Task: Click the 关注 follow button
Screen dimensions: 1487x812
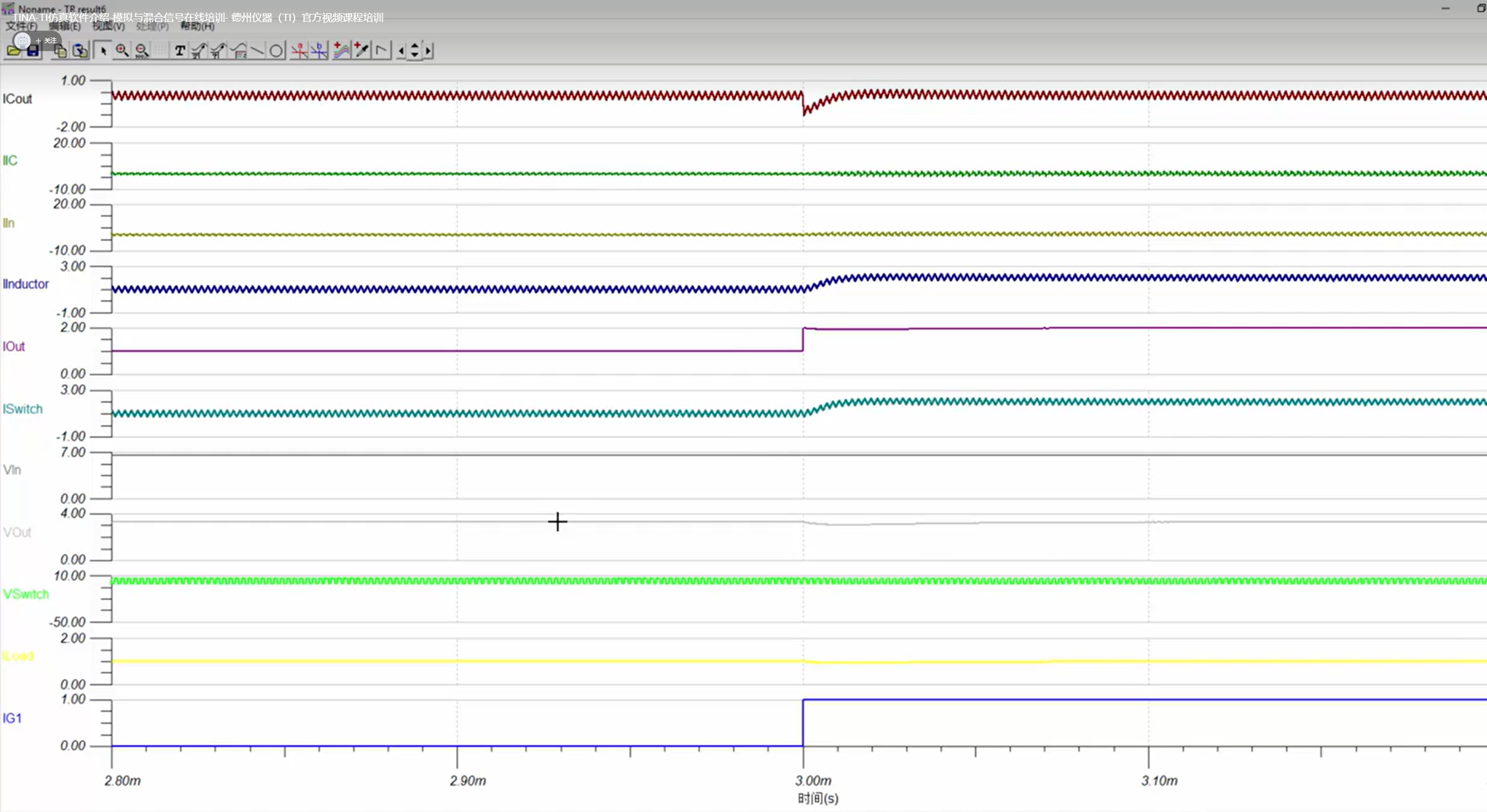Action: 49,40
